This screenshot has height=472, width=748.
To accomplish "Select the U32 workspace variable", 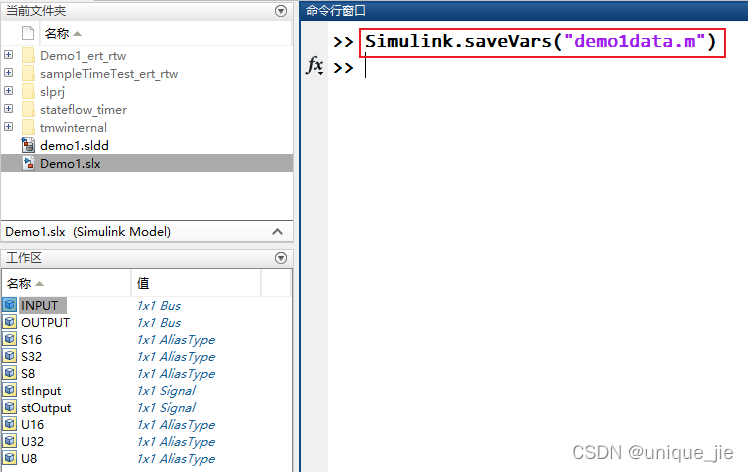I will [32, 441].
